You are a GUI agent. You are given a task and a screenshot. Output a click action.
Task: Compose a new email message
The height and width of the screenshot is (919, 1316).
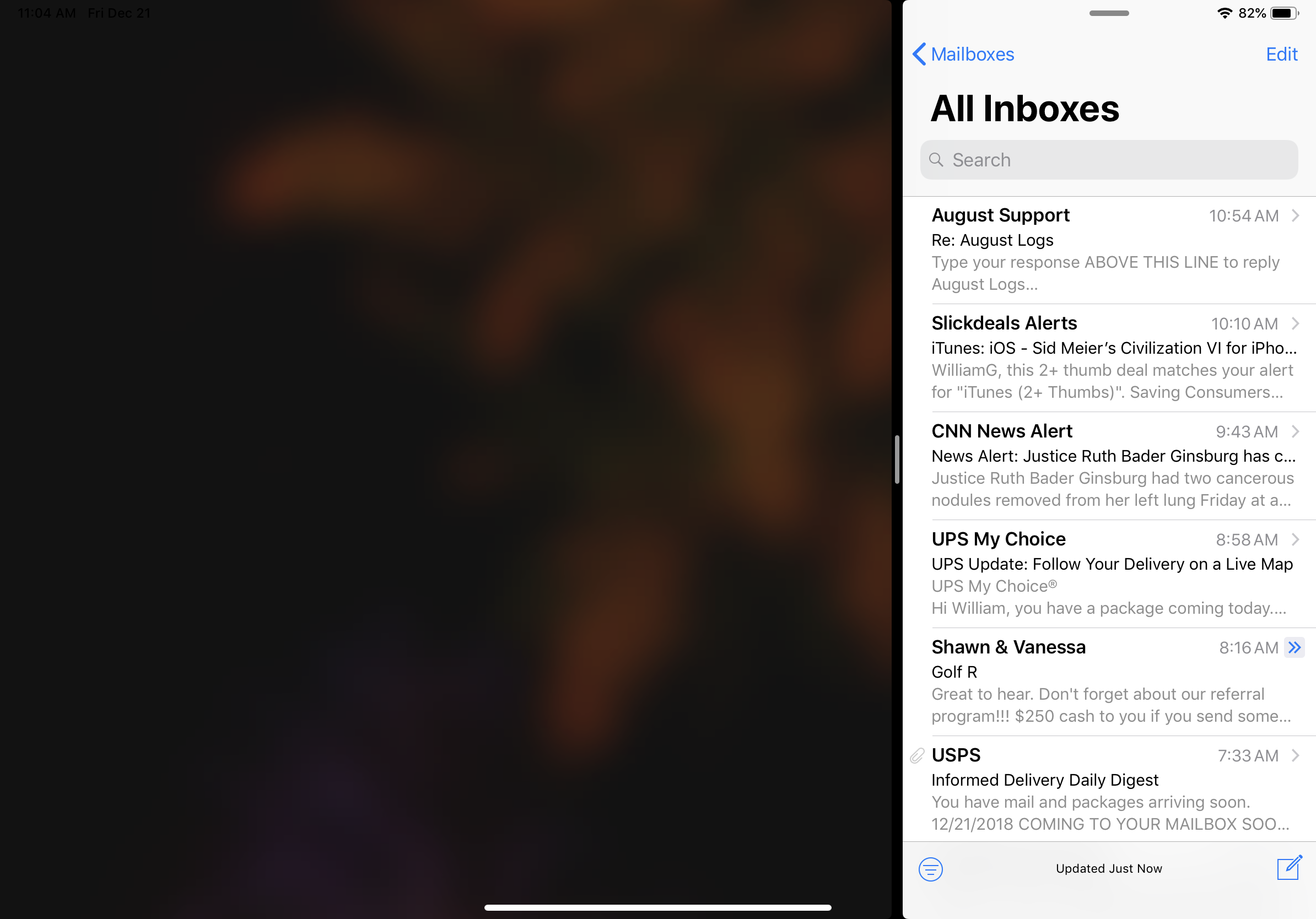click(1289, 867)
